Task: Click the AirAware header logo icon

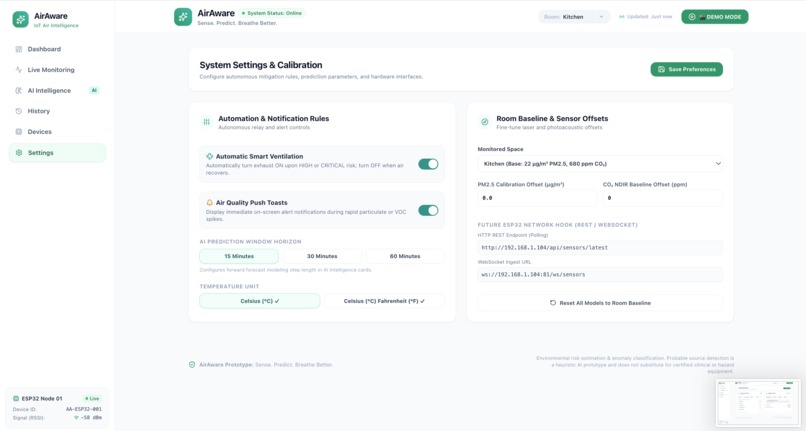Action: click(x=182, y=17)
